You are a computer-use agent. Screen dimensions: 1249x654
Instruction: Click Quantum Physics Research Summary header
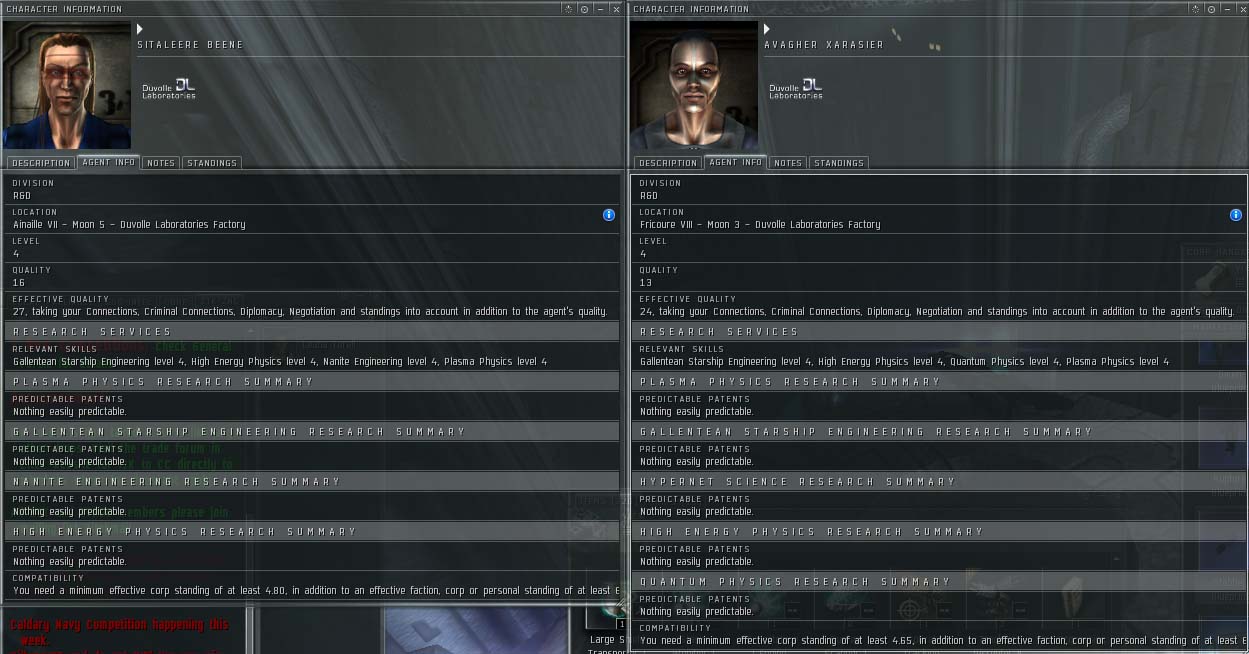coord(939,581)
